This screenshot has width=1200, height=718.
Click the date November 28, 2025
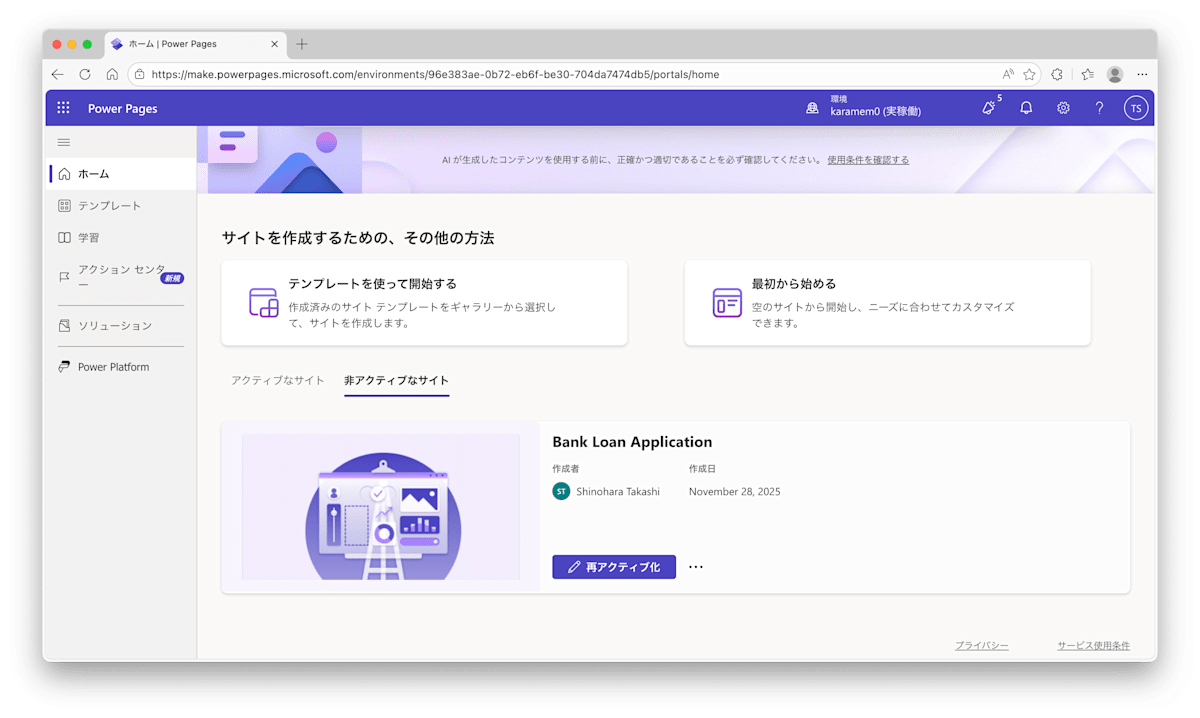coord(735,492)
